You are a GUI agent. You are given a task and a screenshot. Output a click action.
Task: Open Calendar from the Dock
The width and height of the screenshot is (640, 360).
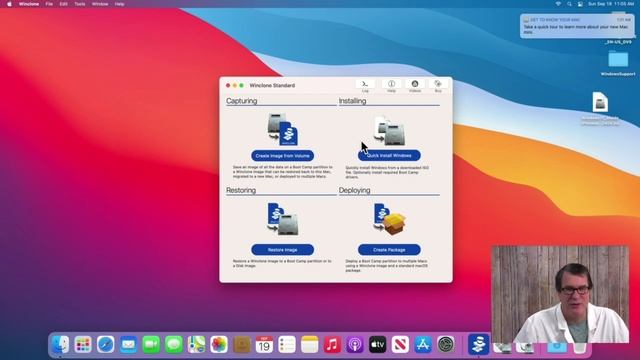pos(264,344)
